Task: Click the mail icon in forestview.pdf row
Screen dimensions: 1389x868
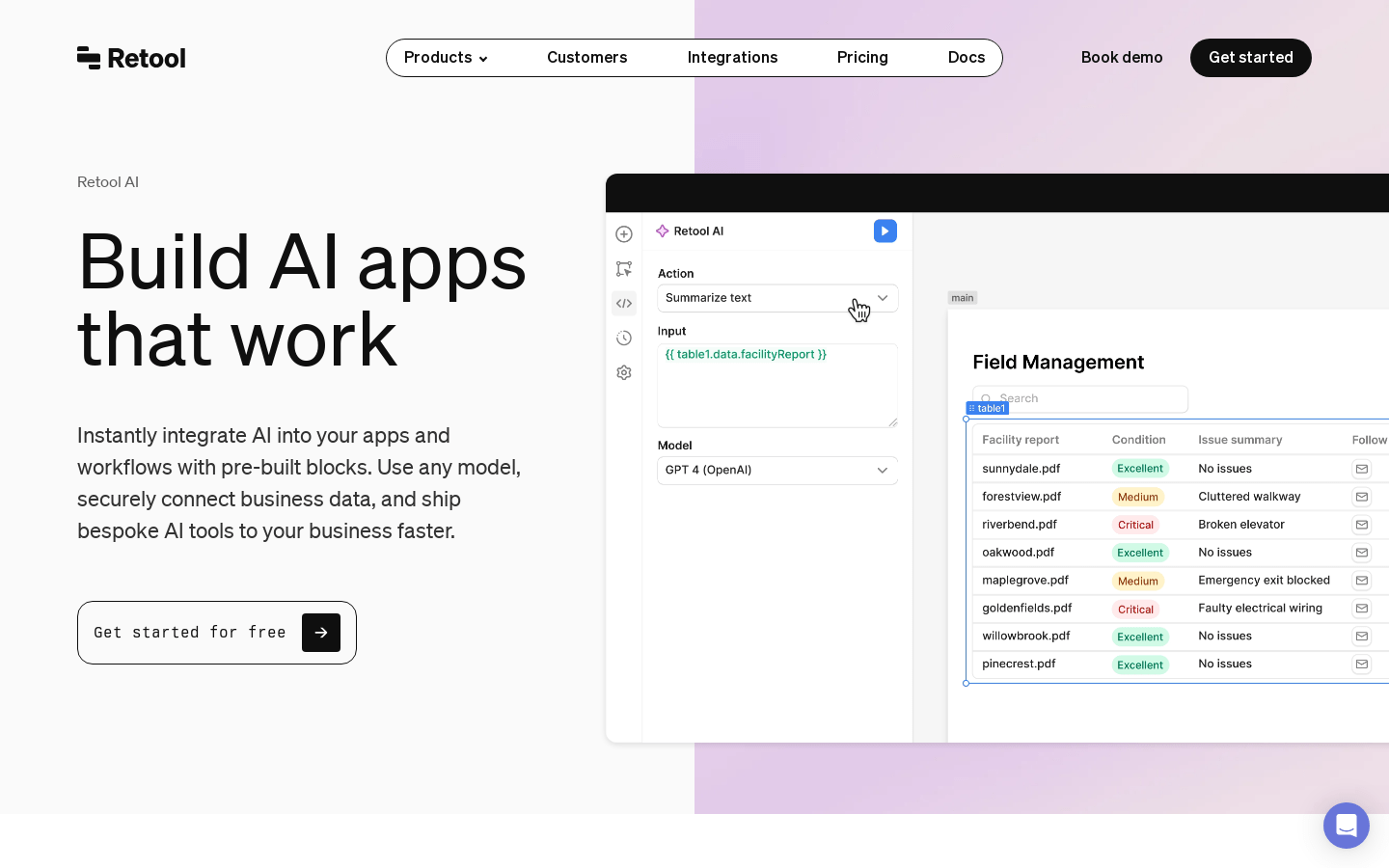Action: pos(1362,497)
